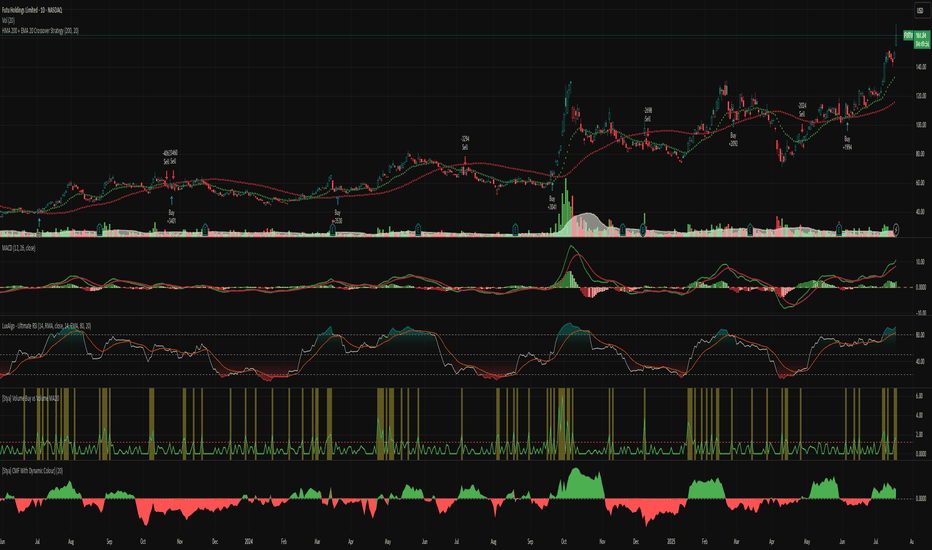932x550 pixels.
Task: Click the earnings marker in November 2024
Action: tap(622, 230)
